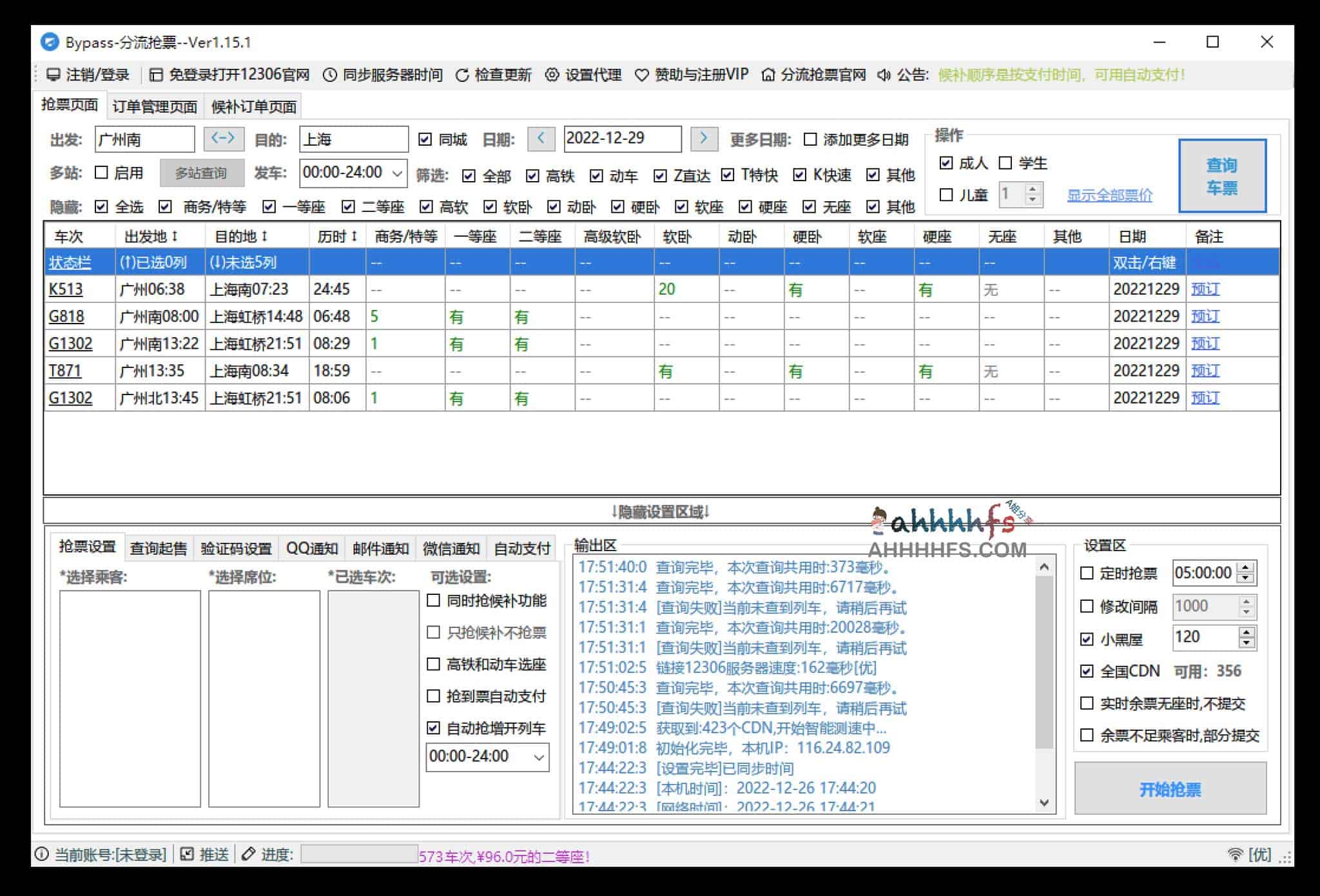Toggle the 同城 checkbox
This screenshot has width=1320, height=896.
point(425,139)
